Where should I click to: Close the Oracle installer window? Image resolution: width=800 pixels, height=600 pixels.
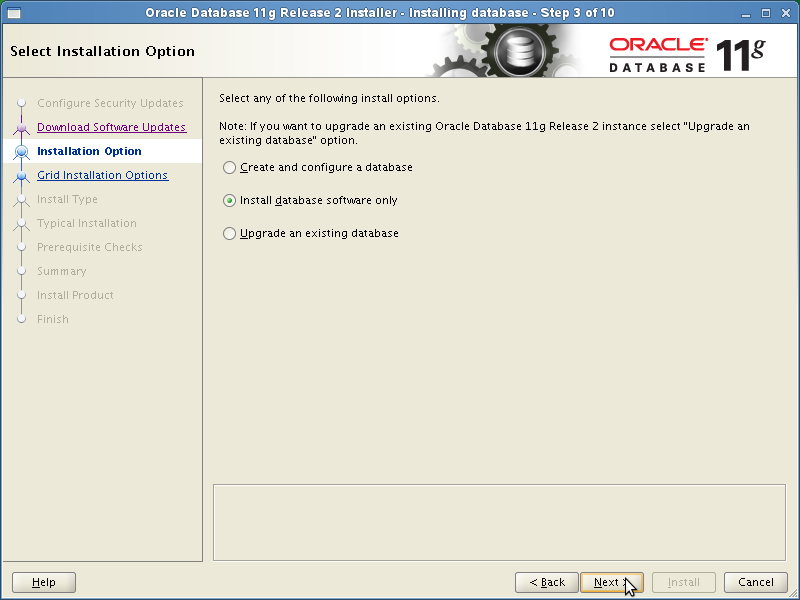pos(786,13)
